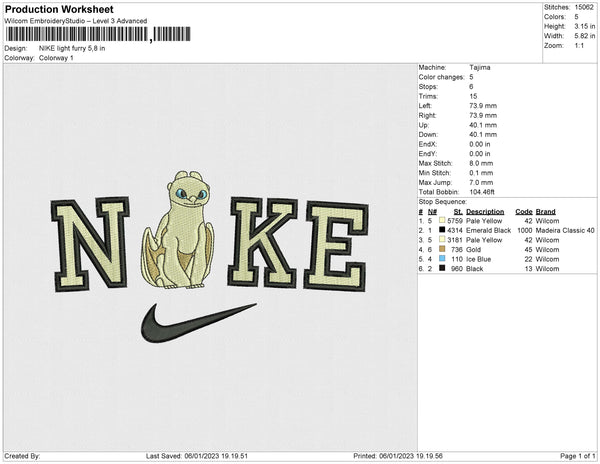Click the width value '5.82 in'
600x464 pixels.
[x=584, y=36]
